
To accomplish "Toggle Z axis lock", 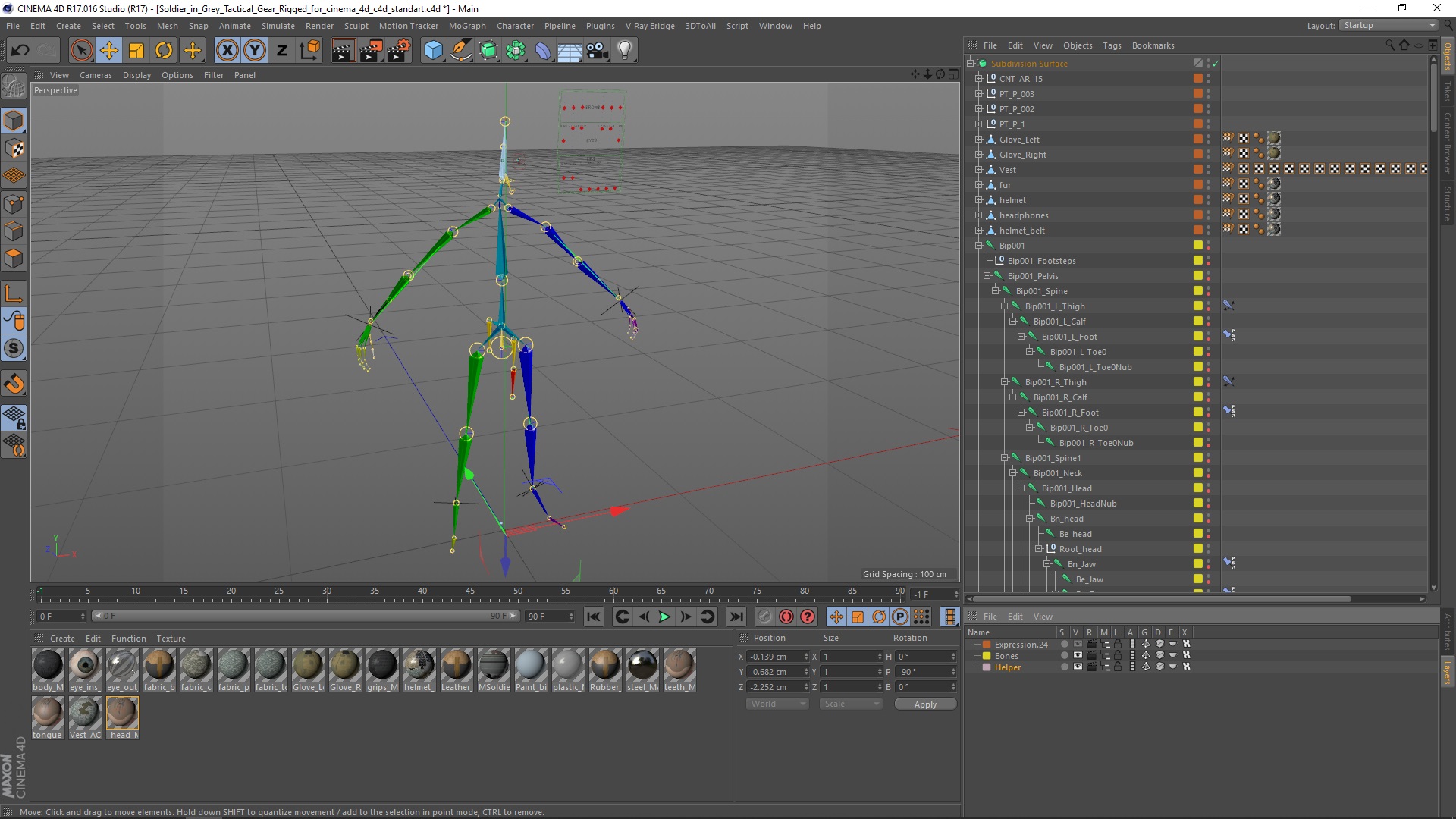I will [281, 51].
